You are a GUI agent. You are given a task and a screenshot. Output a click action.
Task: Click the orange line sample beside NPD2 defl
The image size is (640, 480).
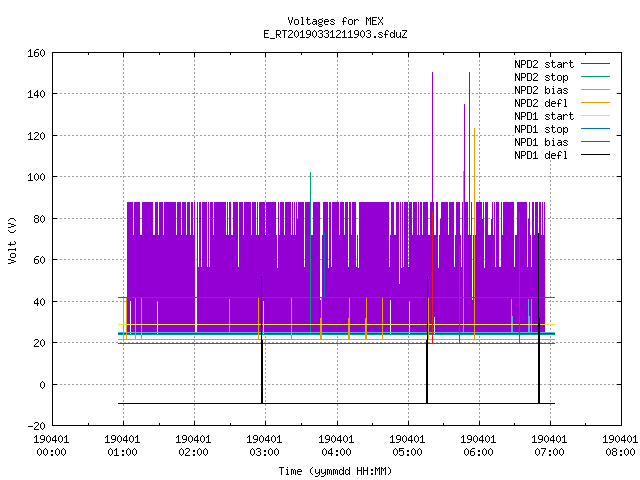(x=595, y=102)
